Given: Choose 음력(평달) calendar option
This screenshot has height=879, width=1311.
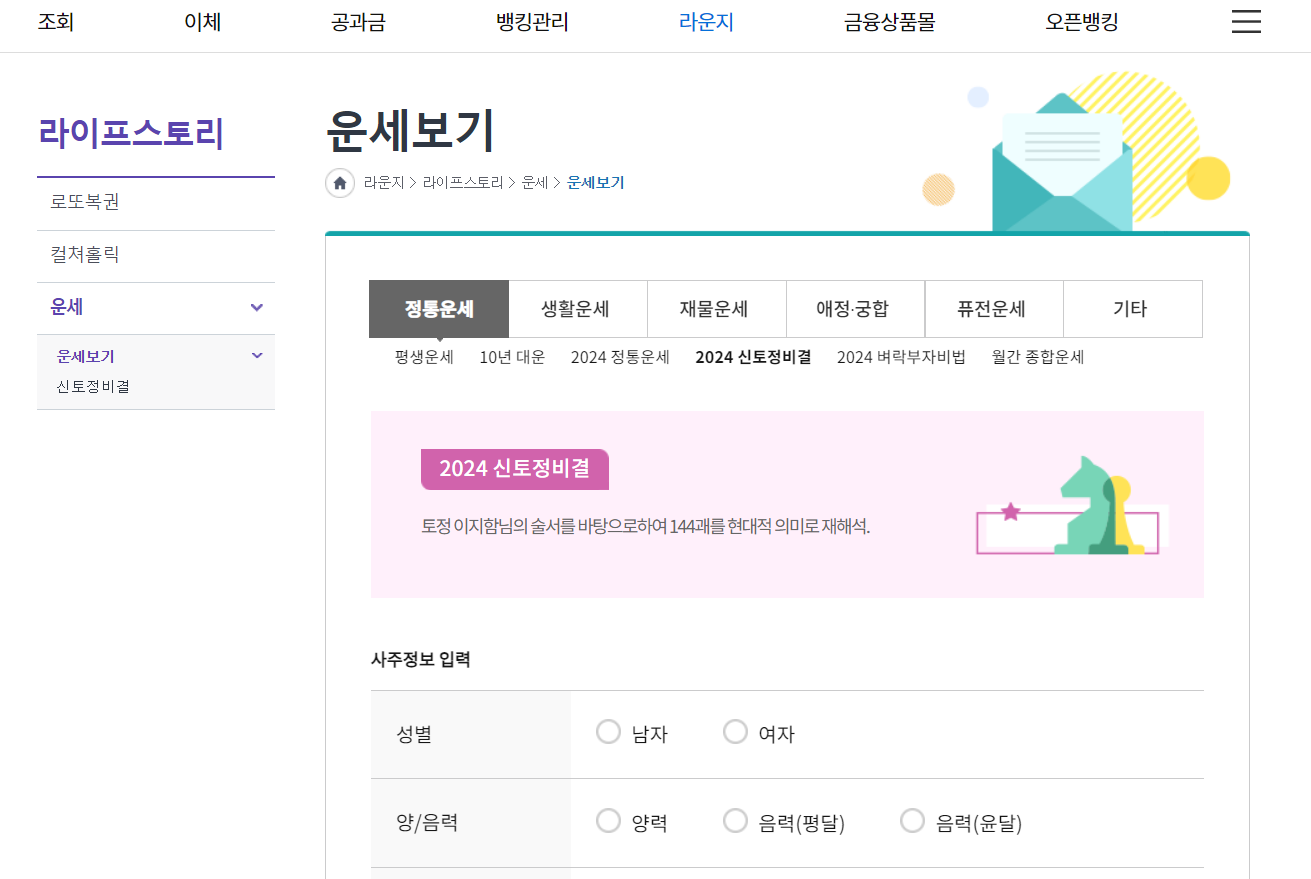Looking at the screenshot, I should tap(736, 820).
